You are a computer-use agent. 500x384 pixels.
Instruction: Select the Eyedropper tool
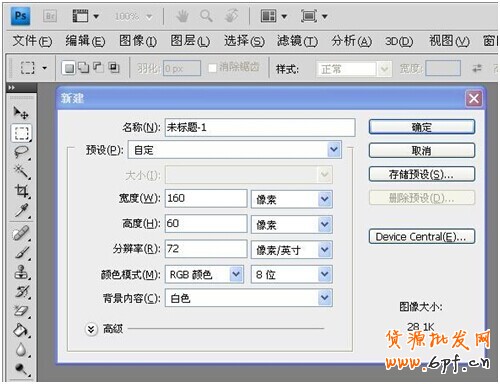pyautogui.click(x=21, y=211)
